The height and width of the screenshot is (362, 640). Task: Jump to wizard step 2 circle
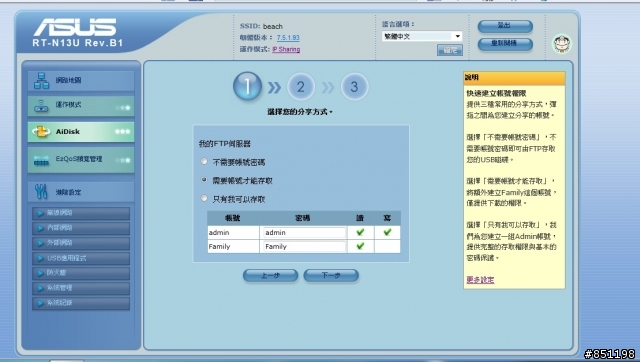[x=300, y=87]
